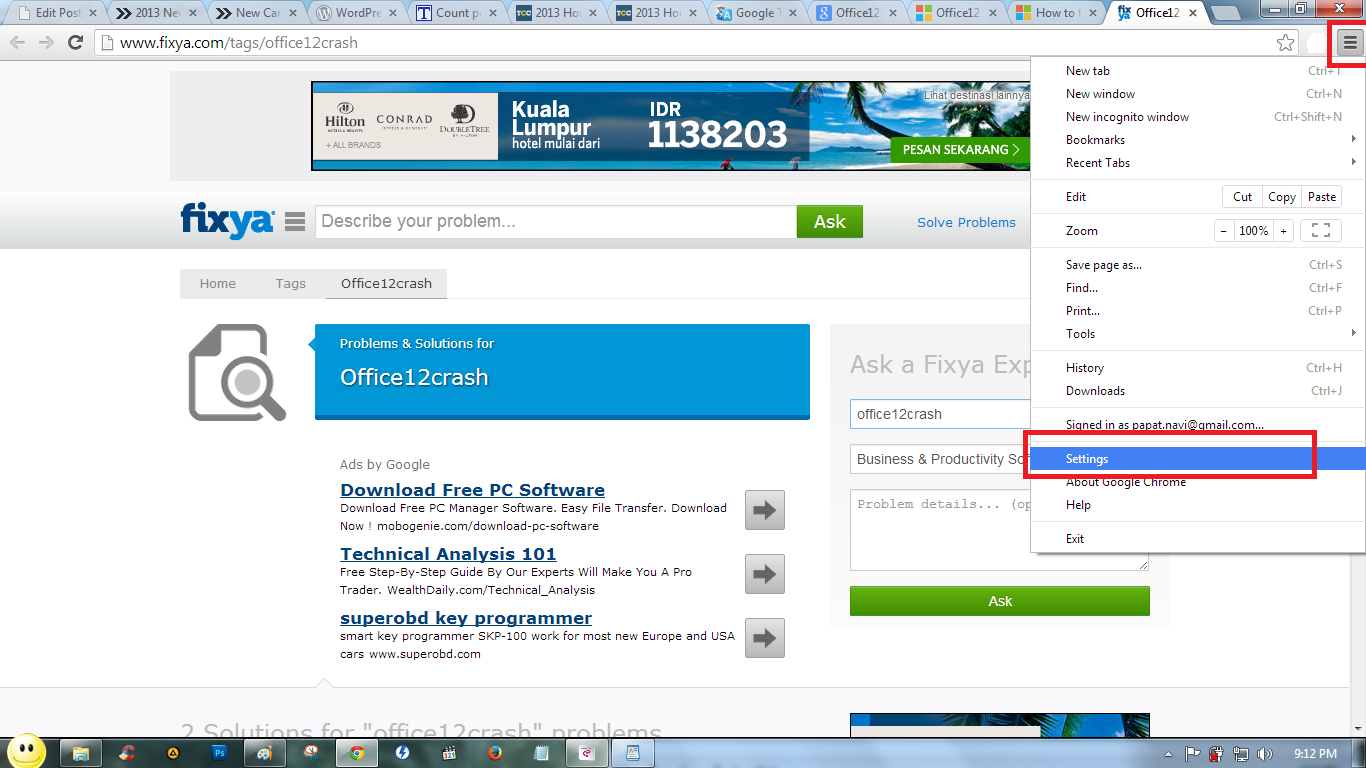
Task: Click the wide green Ask button under Problem details
Action: click(x=1000, y=601)
